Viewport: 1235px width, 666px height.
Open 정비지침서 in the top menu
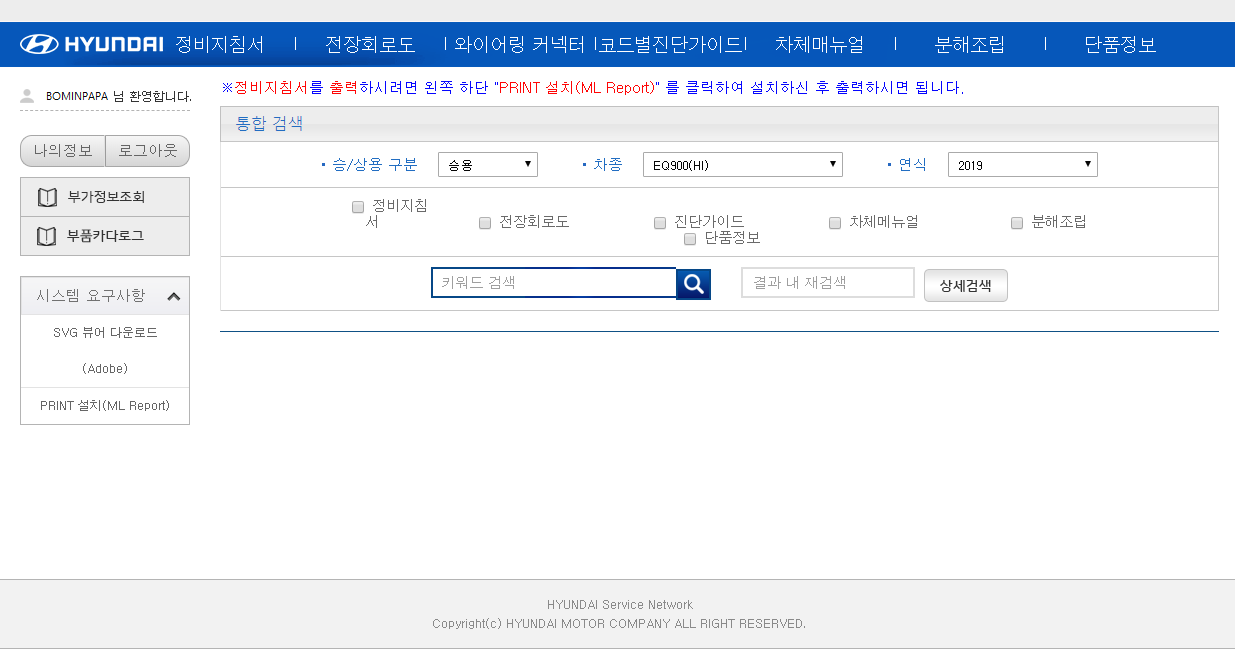(220, 44)
